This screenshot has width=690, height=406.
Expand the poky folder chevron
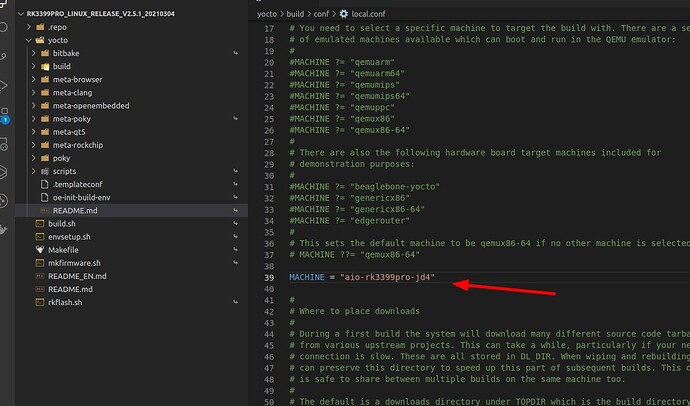pos(33,158)
